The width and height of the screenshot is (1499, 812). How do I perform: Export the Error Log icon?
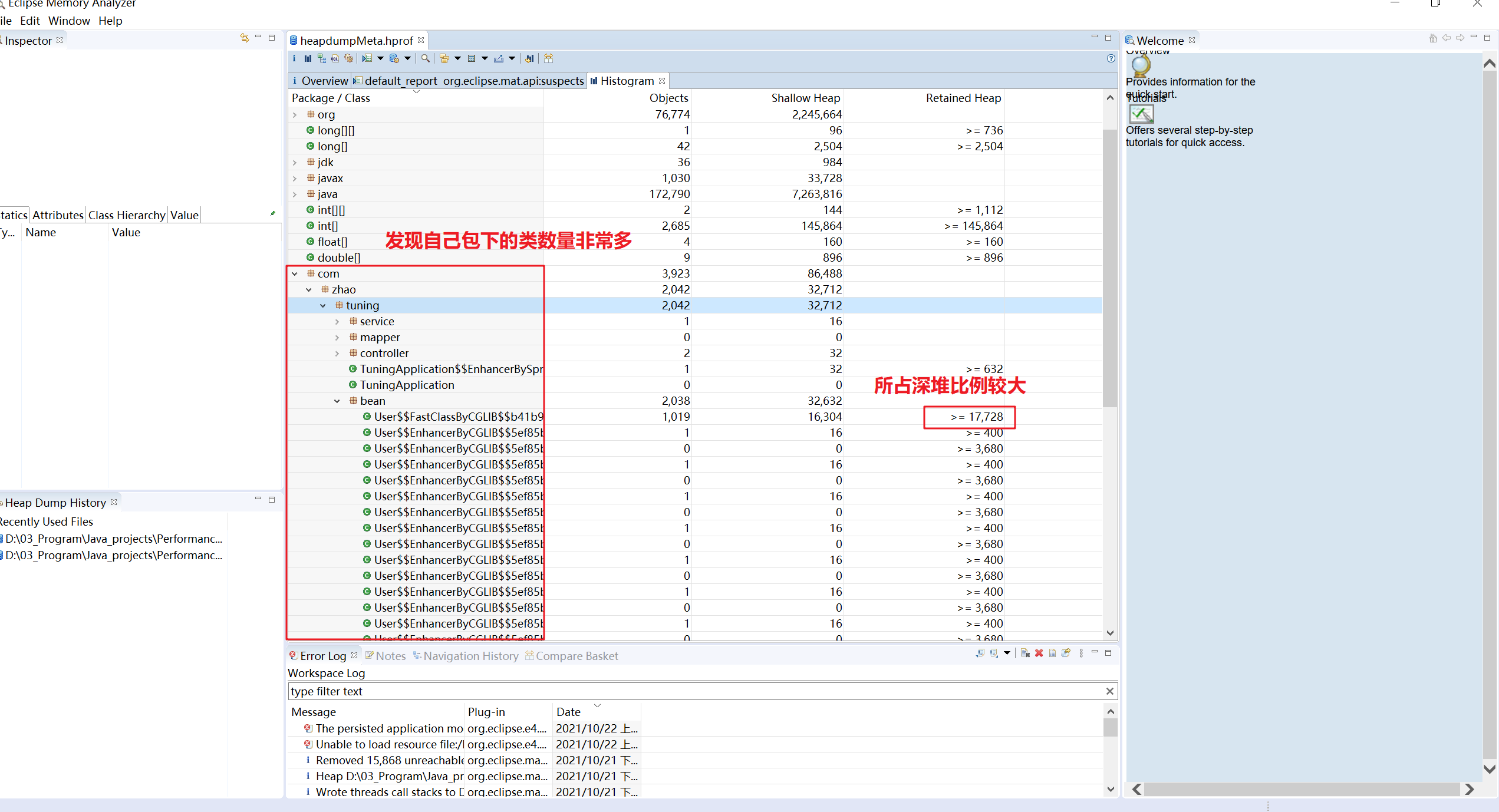pyautogui.click(x=980, y=653)
